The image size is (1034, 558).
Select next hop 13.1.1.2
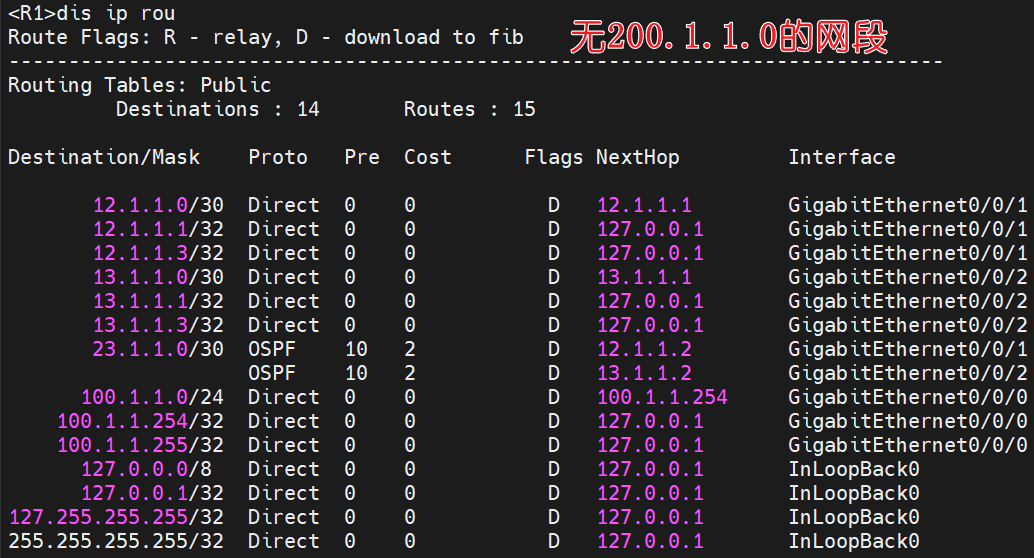point(644,373)
